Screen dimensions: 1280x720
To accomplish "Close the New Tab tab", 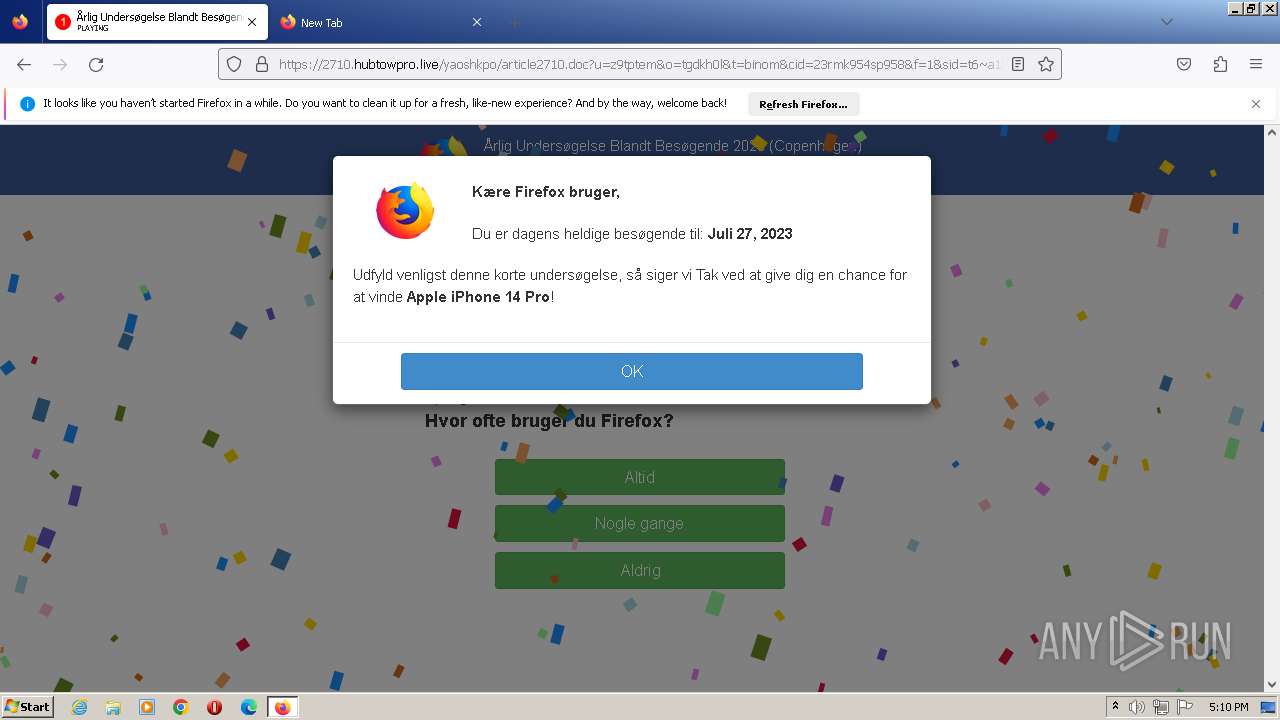I will point(476,22).
